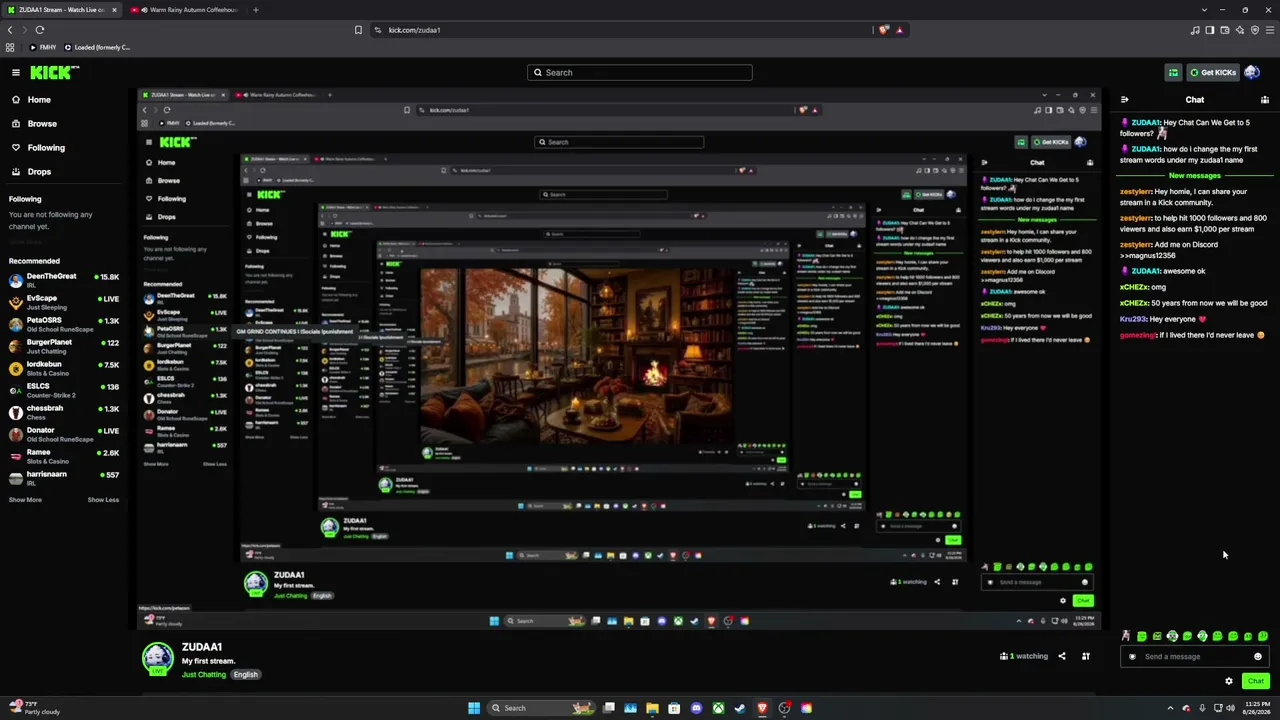Show hidden system tray icons

point(1170,708)
